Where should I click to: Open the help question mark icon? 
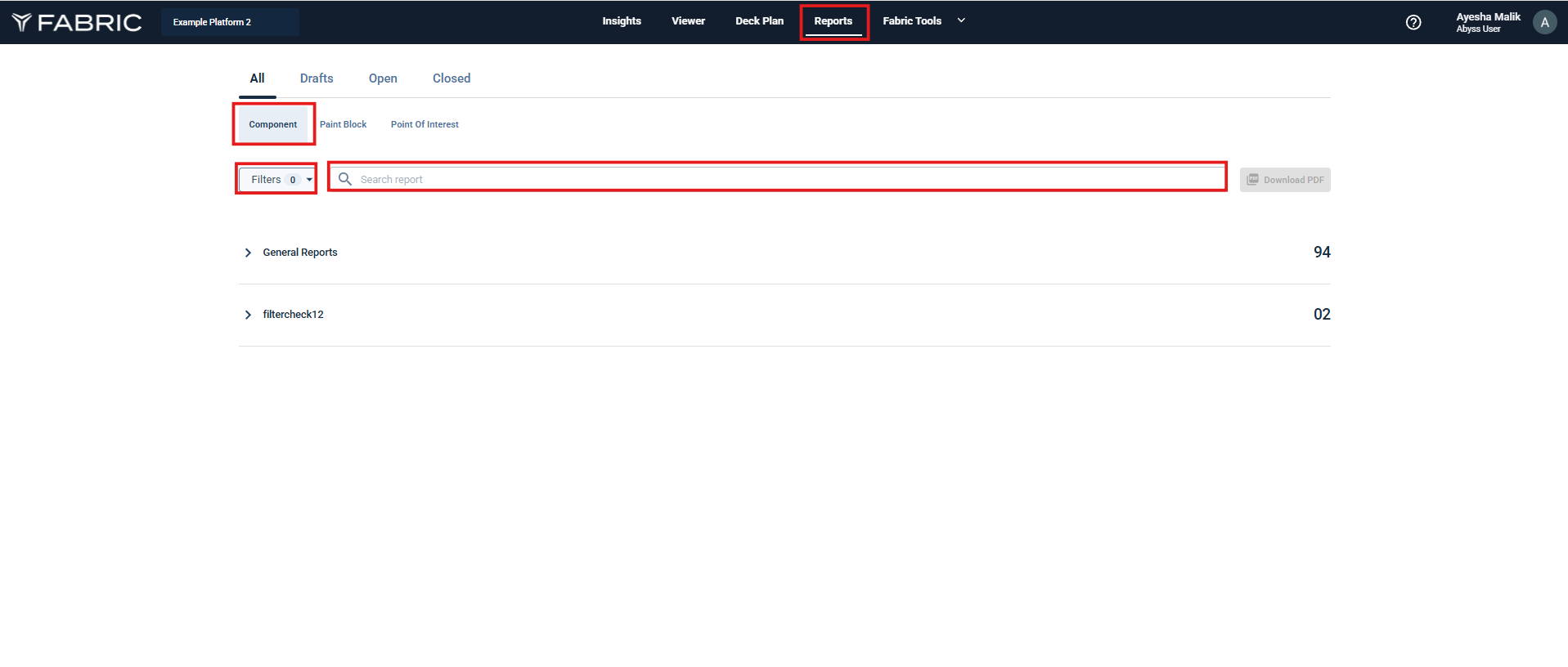click(x=1413, y=22)
